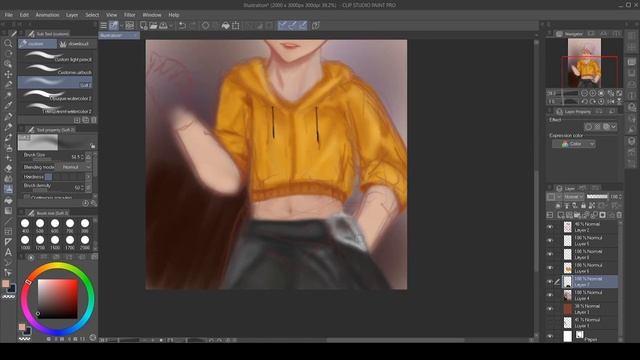Select the Decoration sparkle tool

pos(8,158)
